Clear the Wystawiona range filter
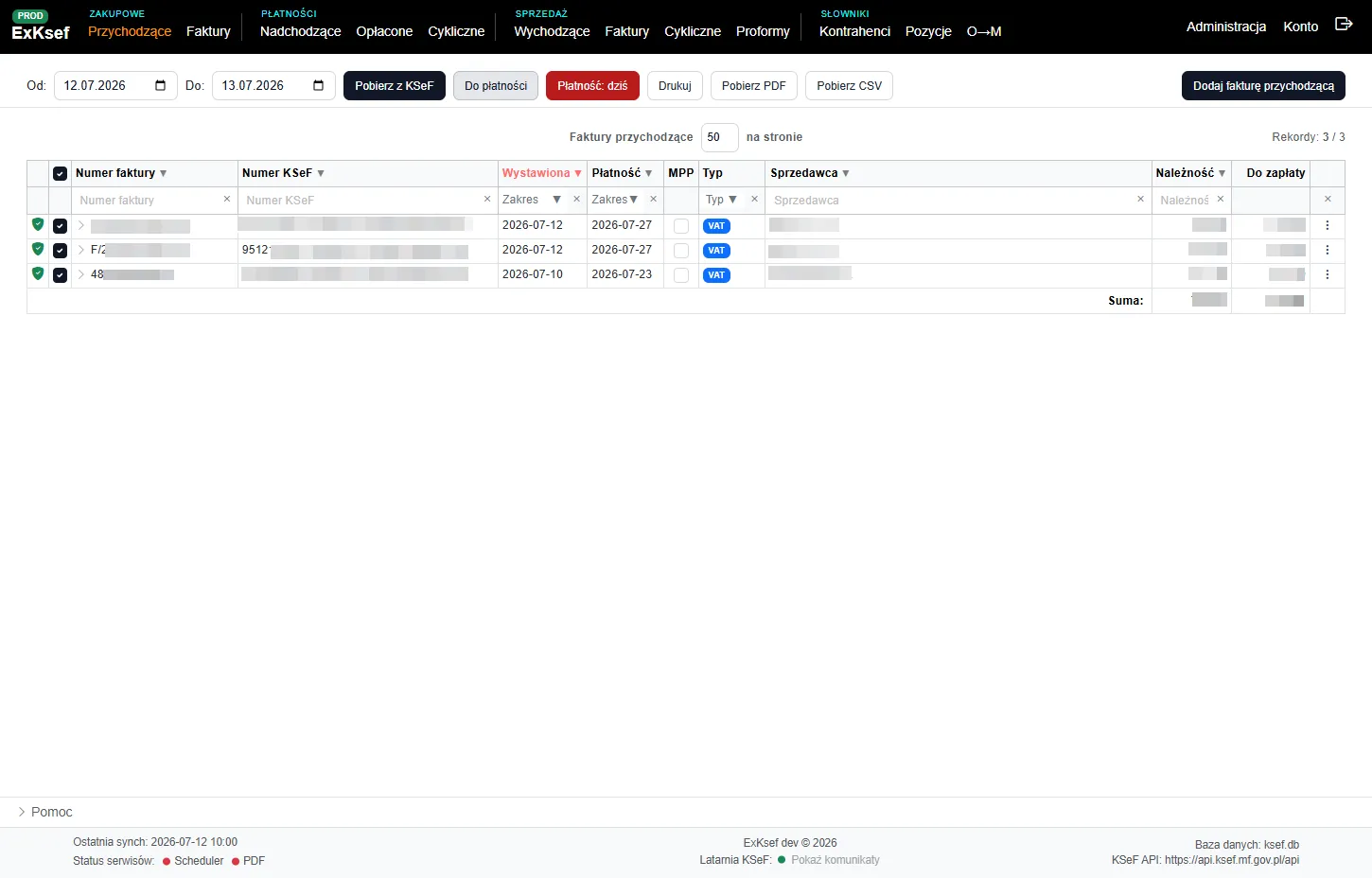Image resolution: width=1372 pixels, height=878 pixels. tap(576, 199)
